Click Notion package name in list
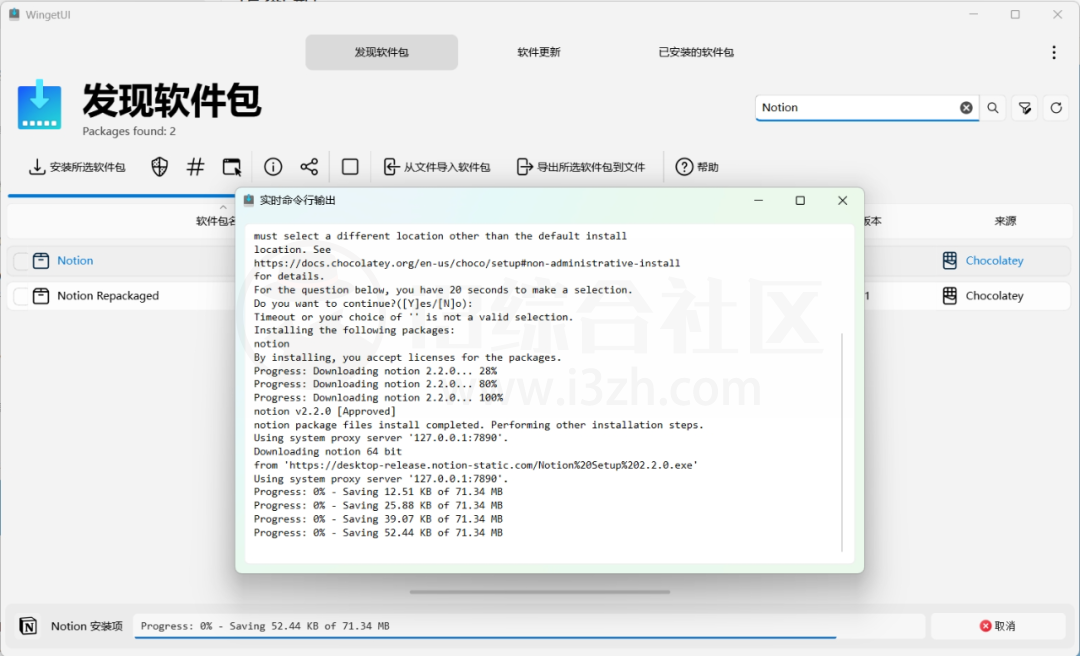This screenshot has height=656, width=1080. (75, 260)
